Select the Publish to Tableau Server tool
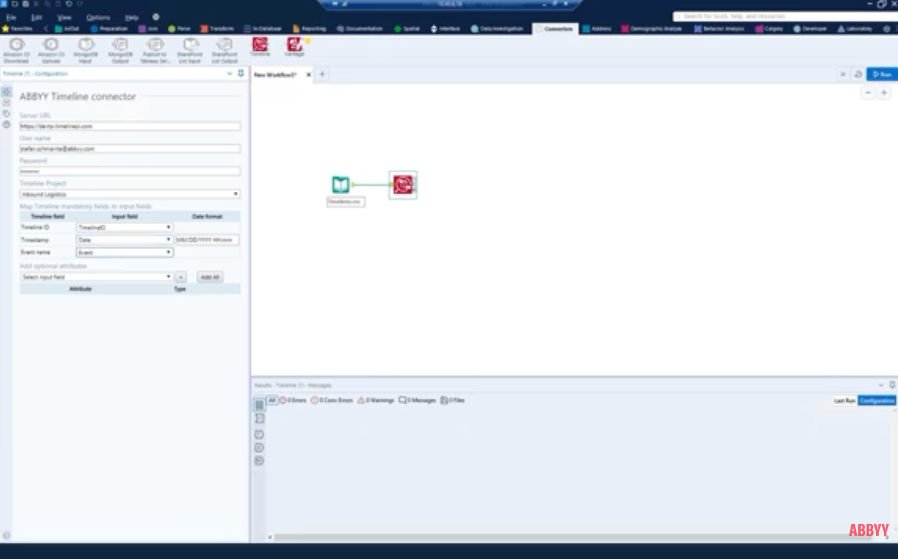This screenshot has width=898, height=559. point(155,50)
